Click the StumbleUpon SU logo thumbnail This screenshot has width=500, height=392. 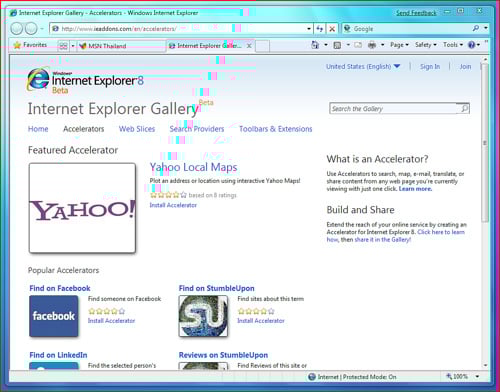pyautogui.click(x=203, y=316)
